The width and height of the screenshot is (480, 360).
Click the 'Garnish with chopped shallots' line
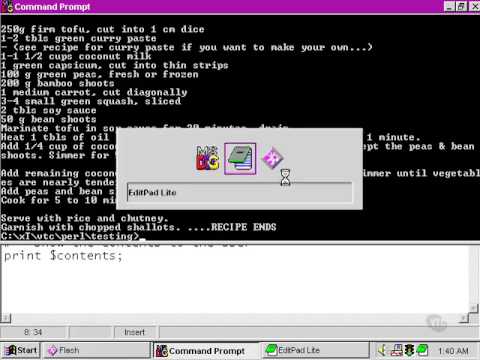coord(138,227)
